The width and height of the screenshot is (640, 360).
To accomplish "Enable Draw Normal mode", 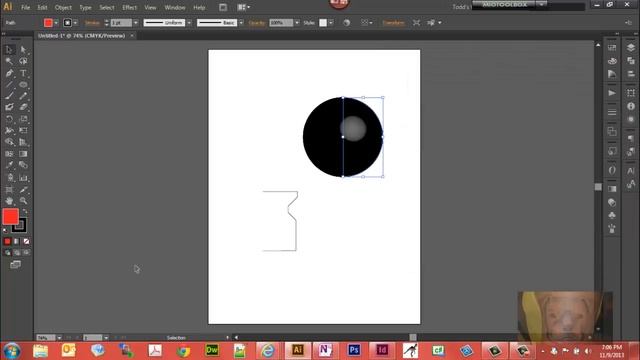I will pyautogui.click(x=7, y=253).
